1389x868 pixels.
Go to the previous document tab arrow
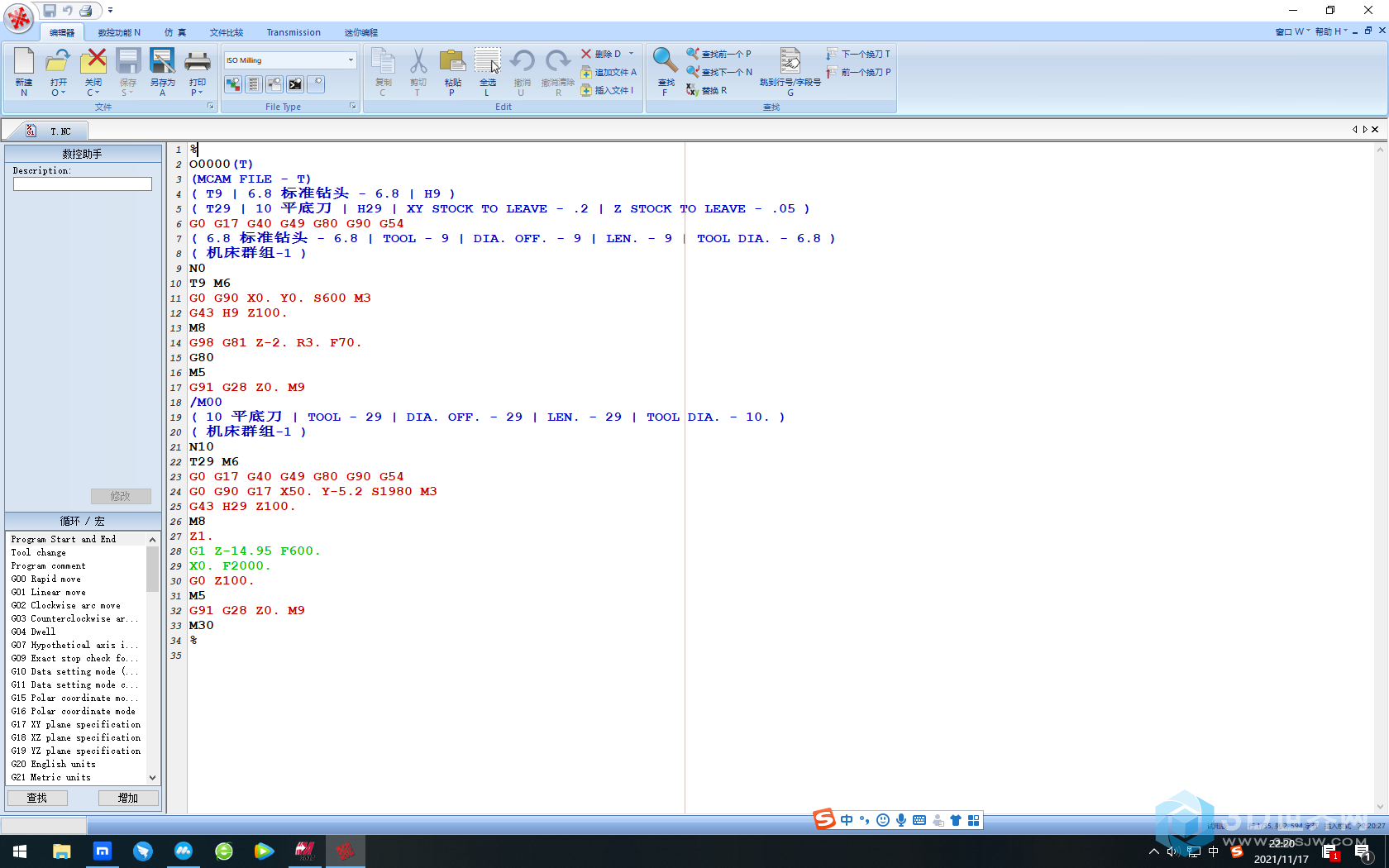1355,130
